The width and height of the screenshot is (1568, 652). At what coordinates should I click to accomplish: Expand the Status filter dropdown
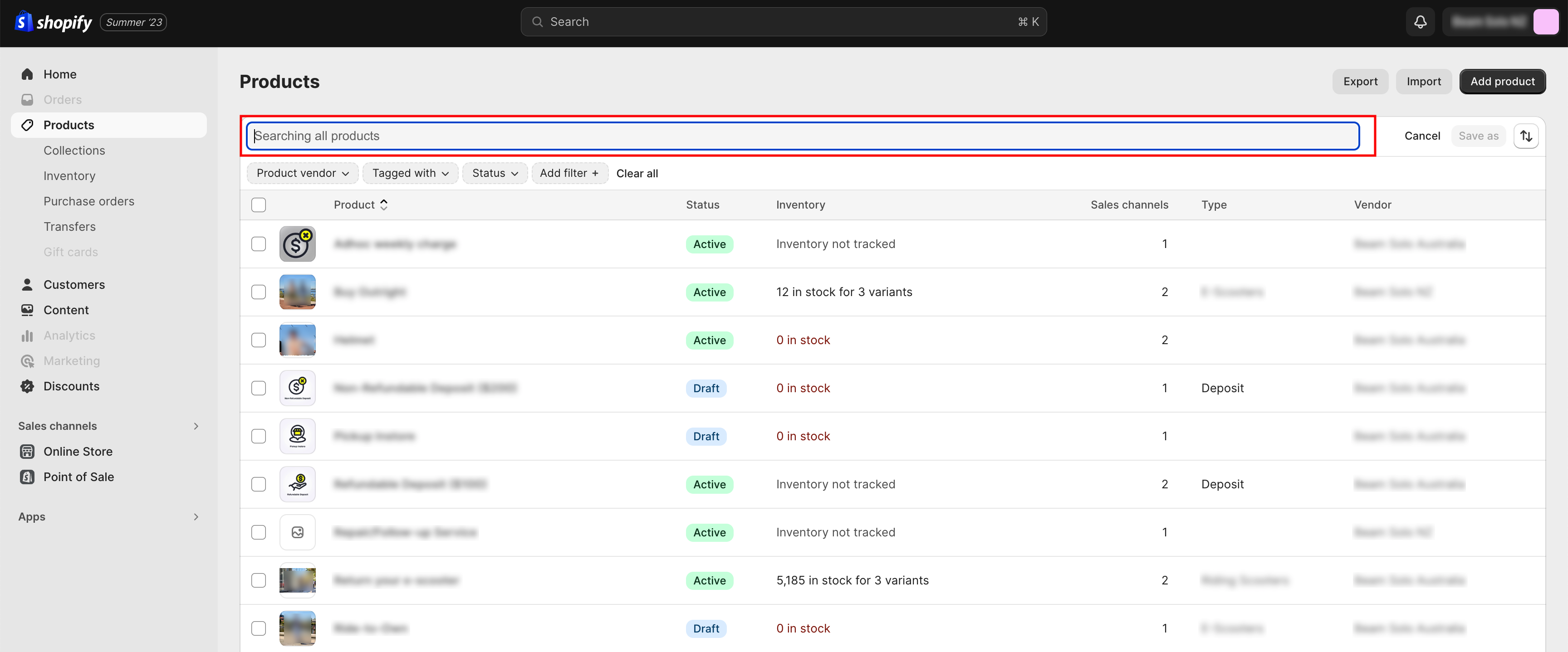(495, 173)
